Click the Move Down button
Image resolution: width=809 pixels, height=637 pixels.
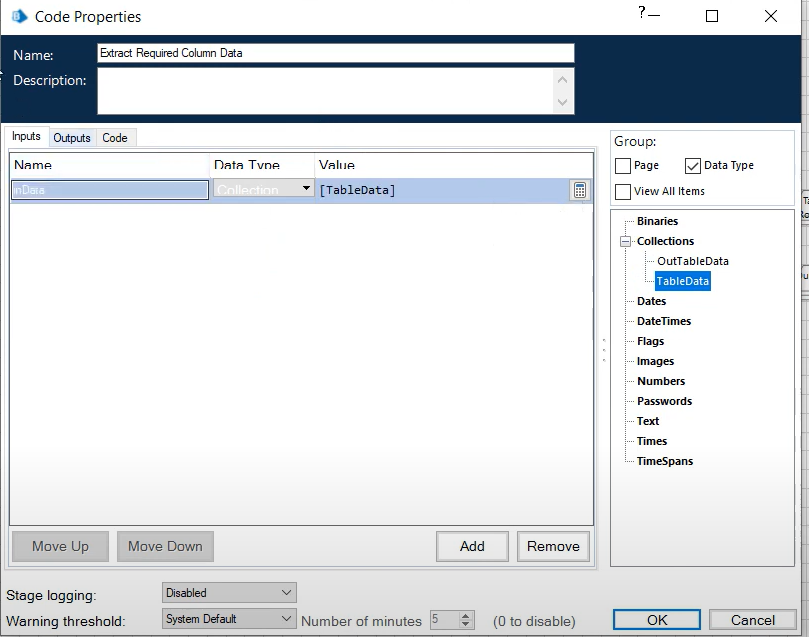[x=165, y=546]
